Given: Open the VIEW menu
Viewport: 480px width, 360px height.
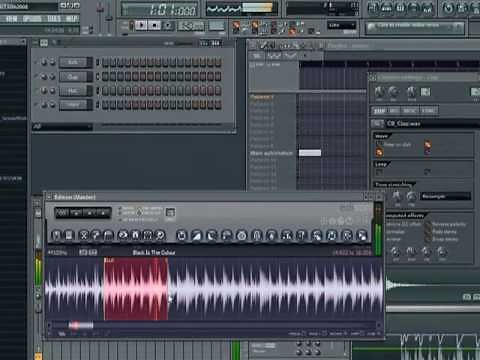Looking at the screenshot, I should point(11,19).
